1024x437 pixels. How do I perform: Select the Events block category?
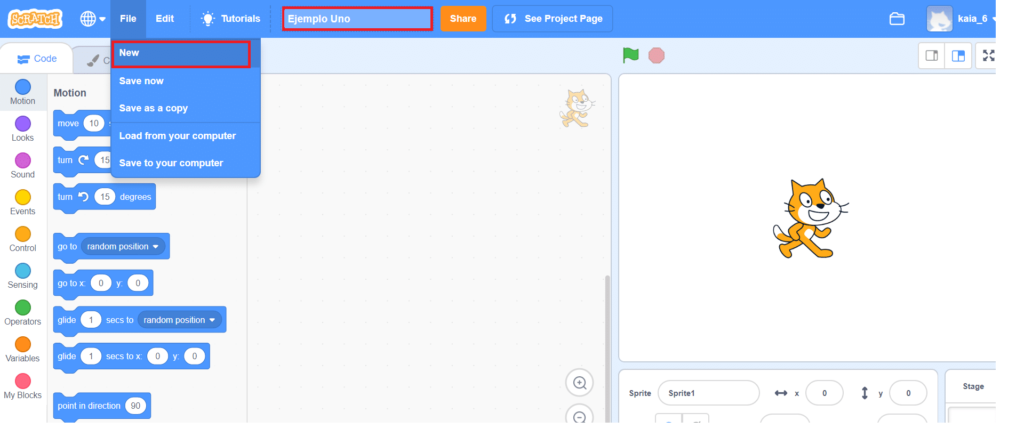tap(23, 202)
